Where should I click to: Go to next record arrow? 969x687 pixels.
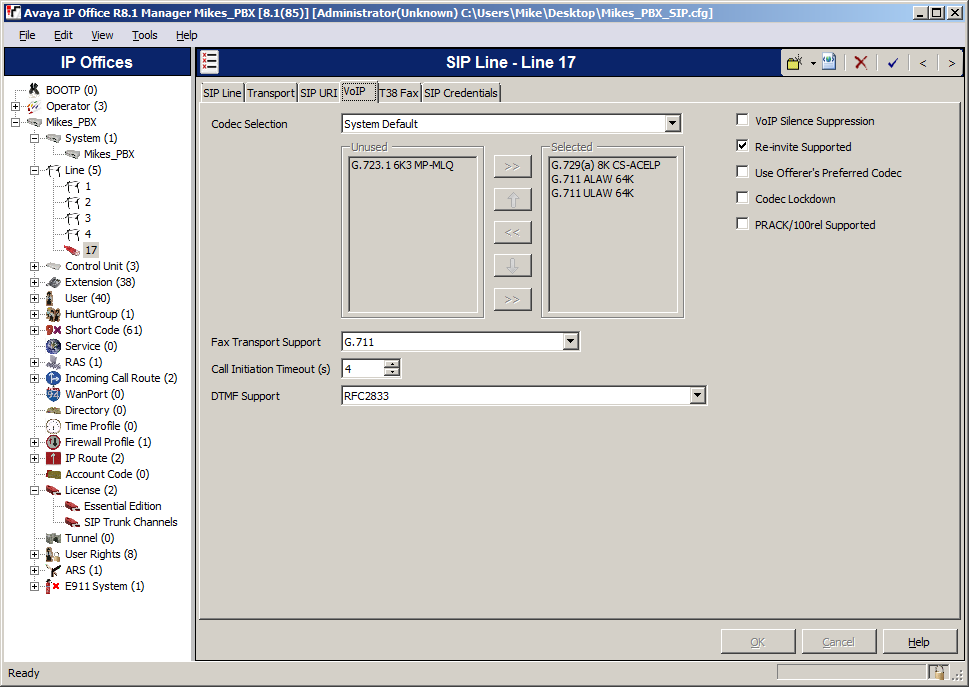(951, 63)
